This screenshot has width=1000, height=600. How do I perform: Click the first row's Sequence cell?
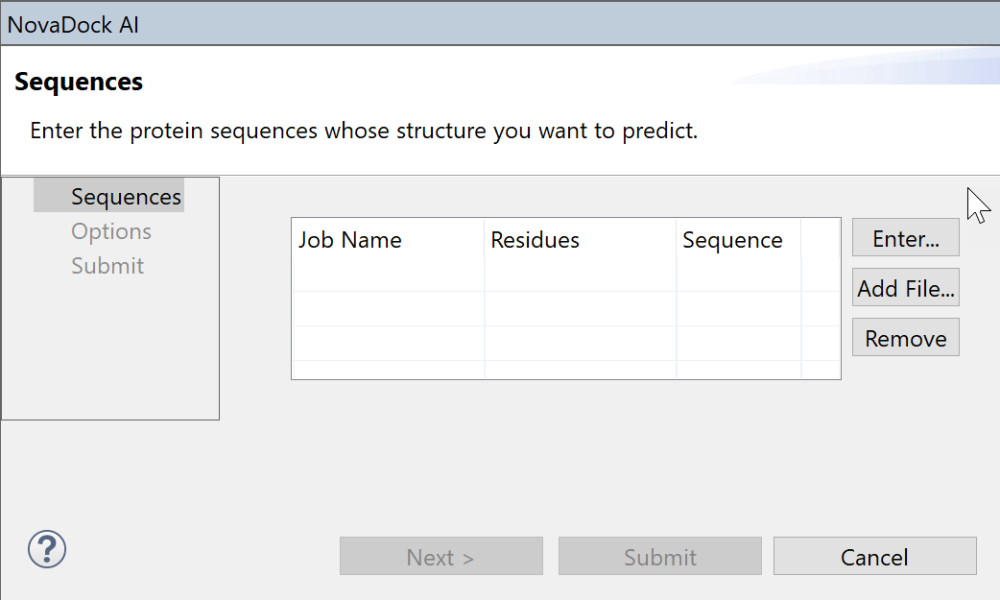(738, 275)
